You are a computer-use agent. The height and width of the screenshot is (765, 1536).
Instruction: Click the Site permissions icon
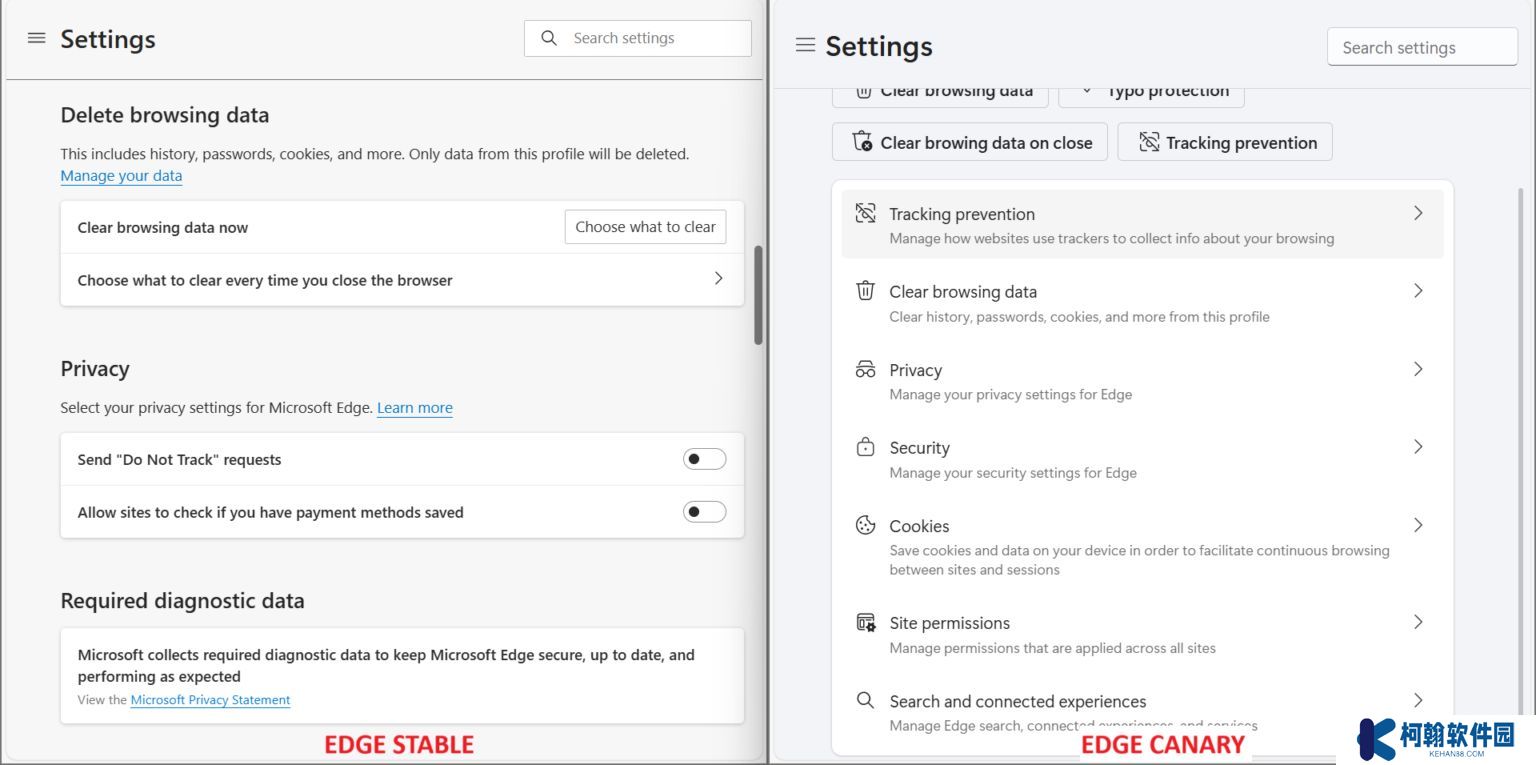[865, 622]
